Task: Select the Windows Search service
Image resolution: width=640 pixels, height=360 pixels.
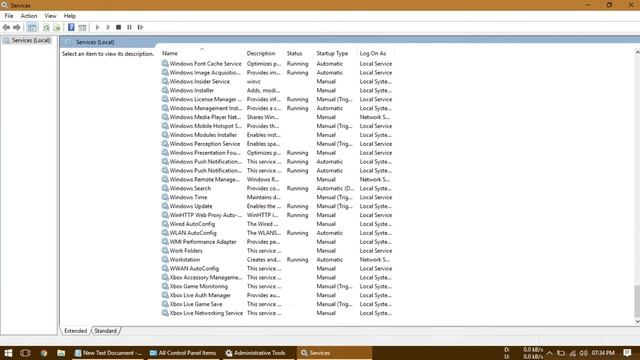Action: tap(277, 189)
